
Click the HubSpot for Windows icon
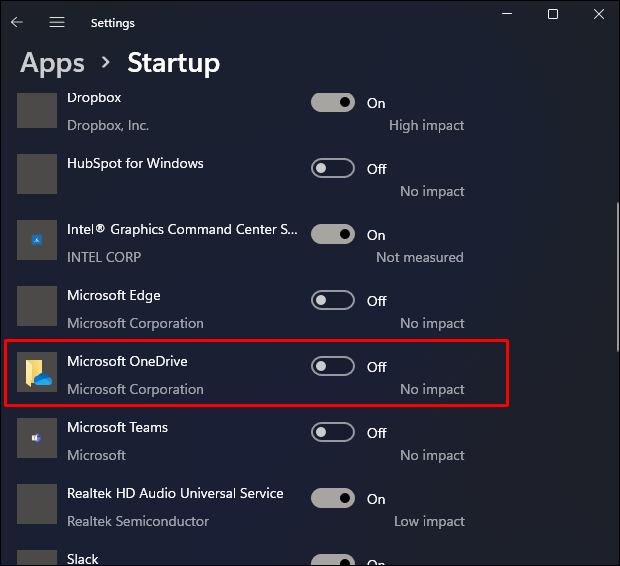38,174
